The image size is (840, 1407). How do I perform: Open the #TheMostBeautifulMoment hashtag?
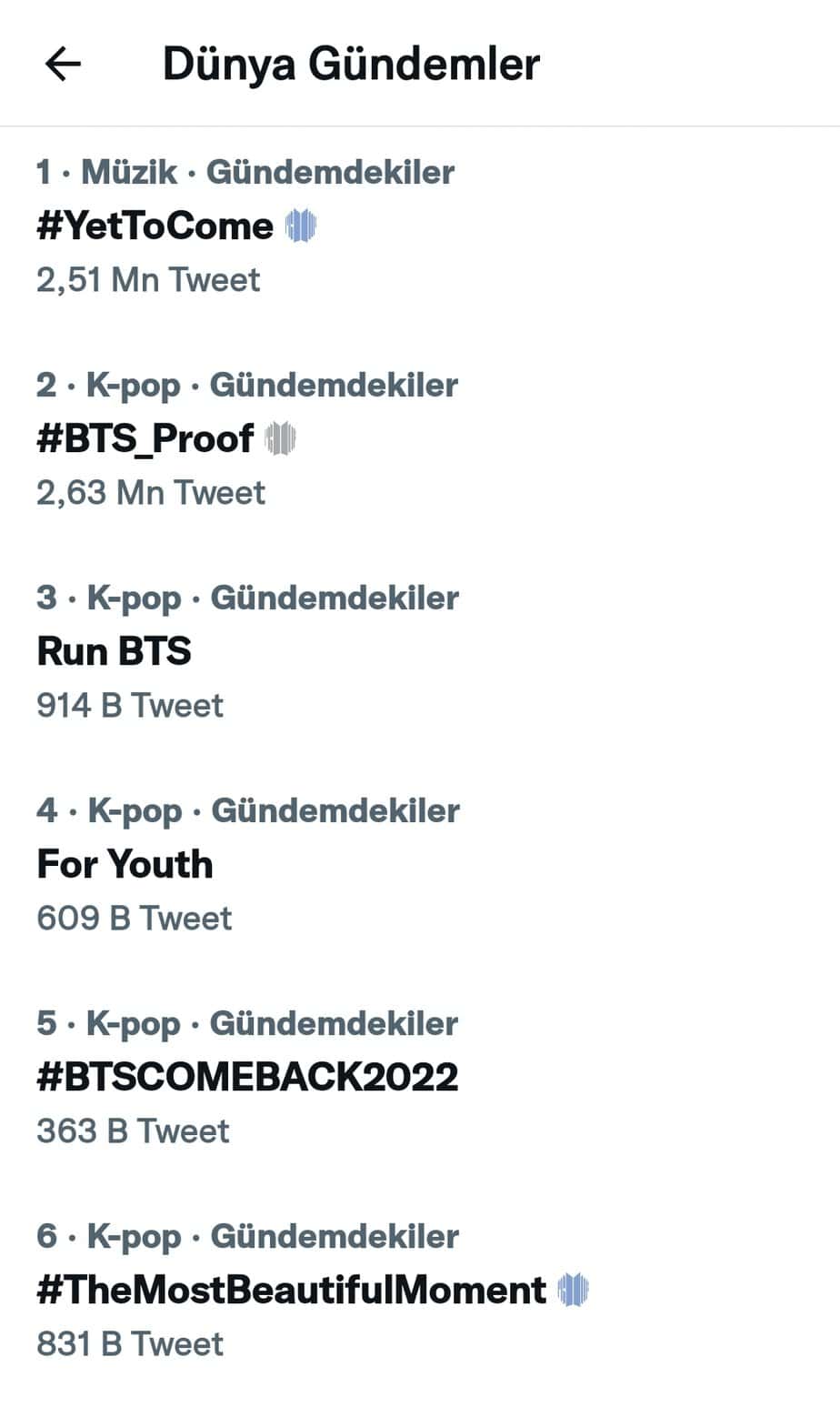point(291,1290)
